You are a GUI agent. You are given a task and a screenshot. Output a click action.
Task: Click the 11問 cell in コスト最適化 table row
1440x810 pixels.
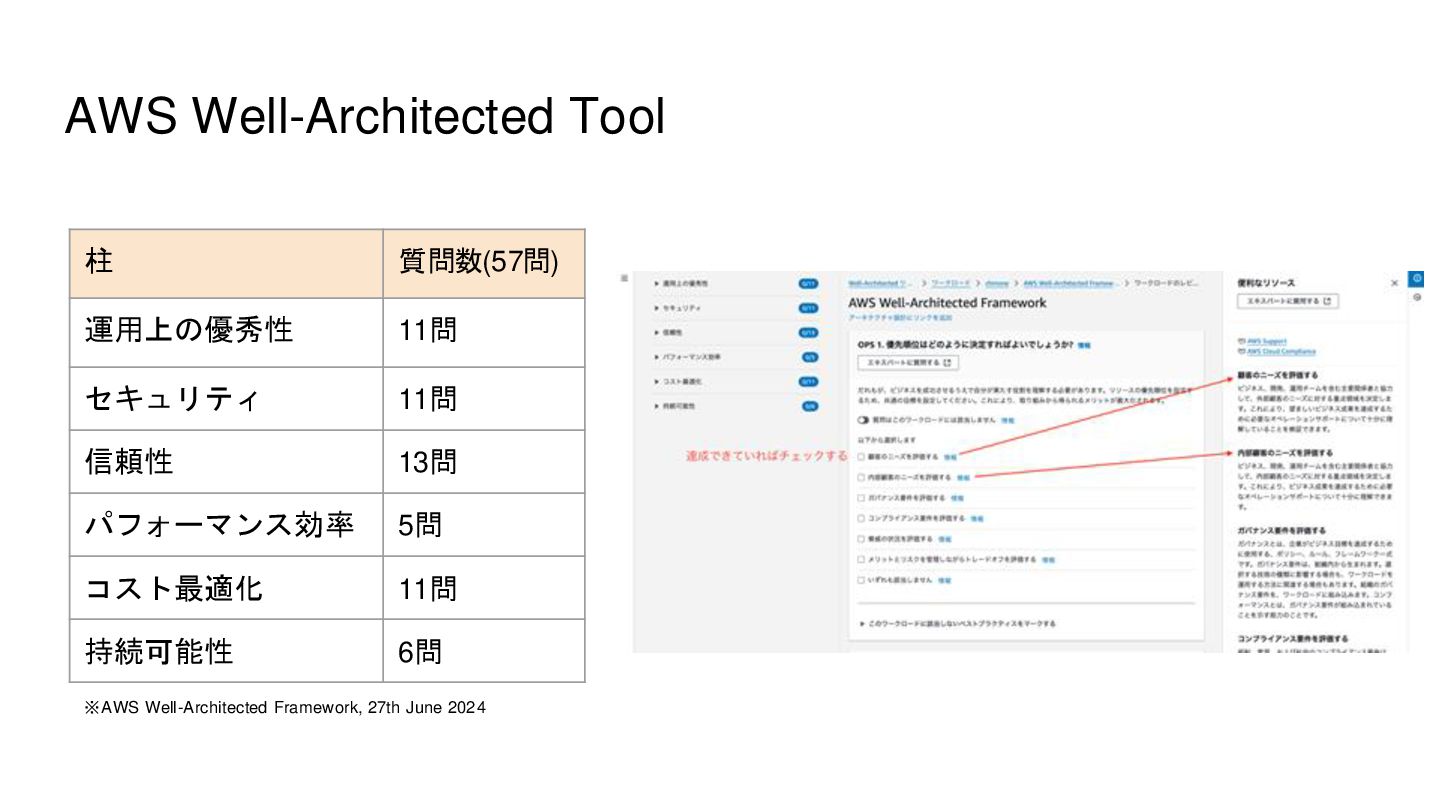pos(484,588)
